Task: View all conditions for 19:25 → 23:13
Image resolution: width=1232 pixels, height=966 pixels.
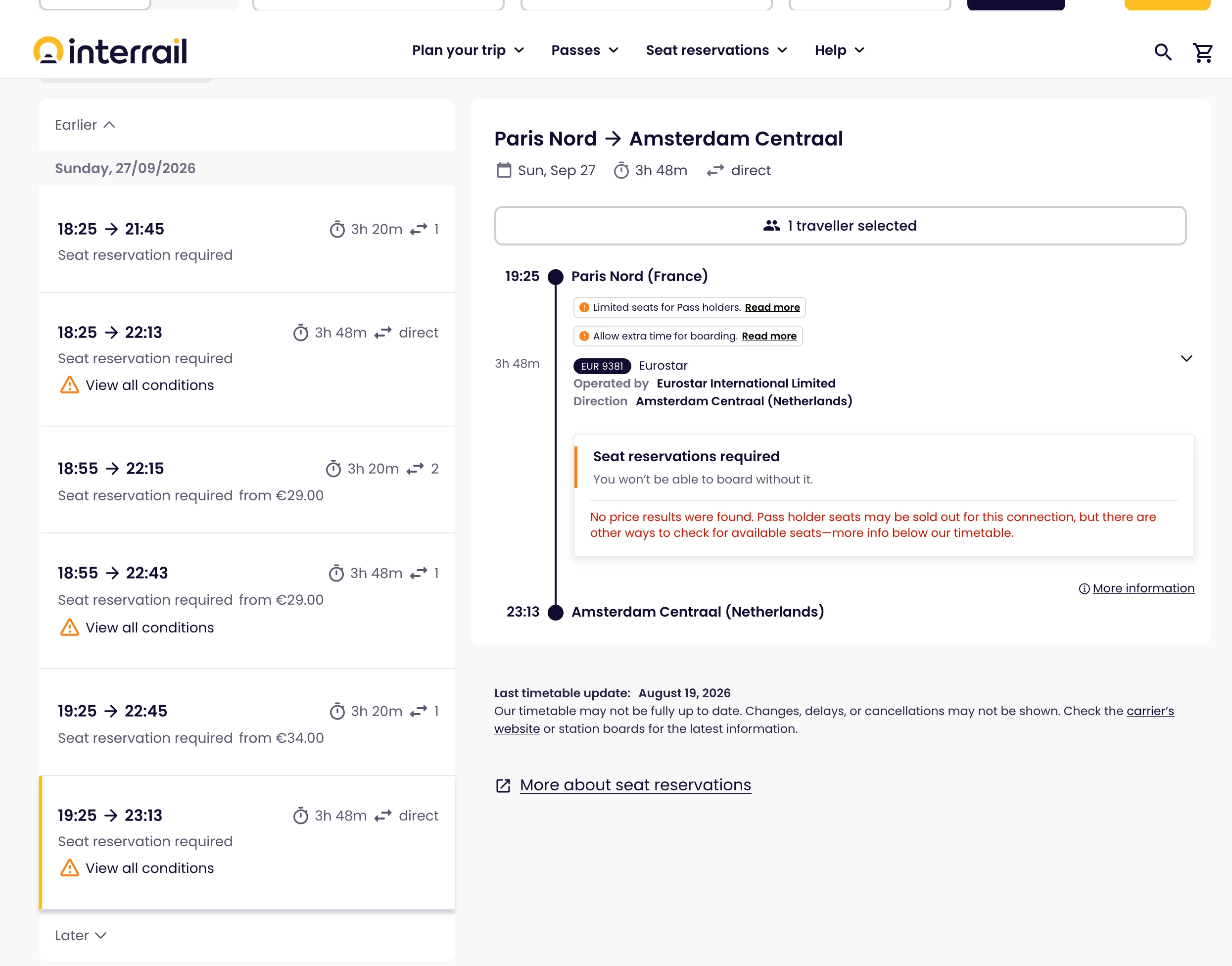Action: pyautogui.click(x=150, y=868)
